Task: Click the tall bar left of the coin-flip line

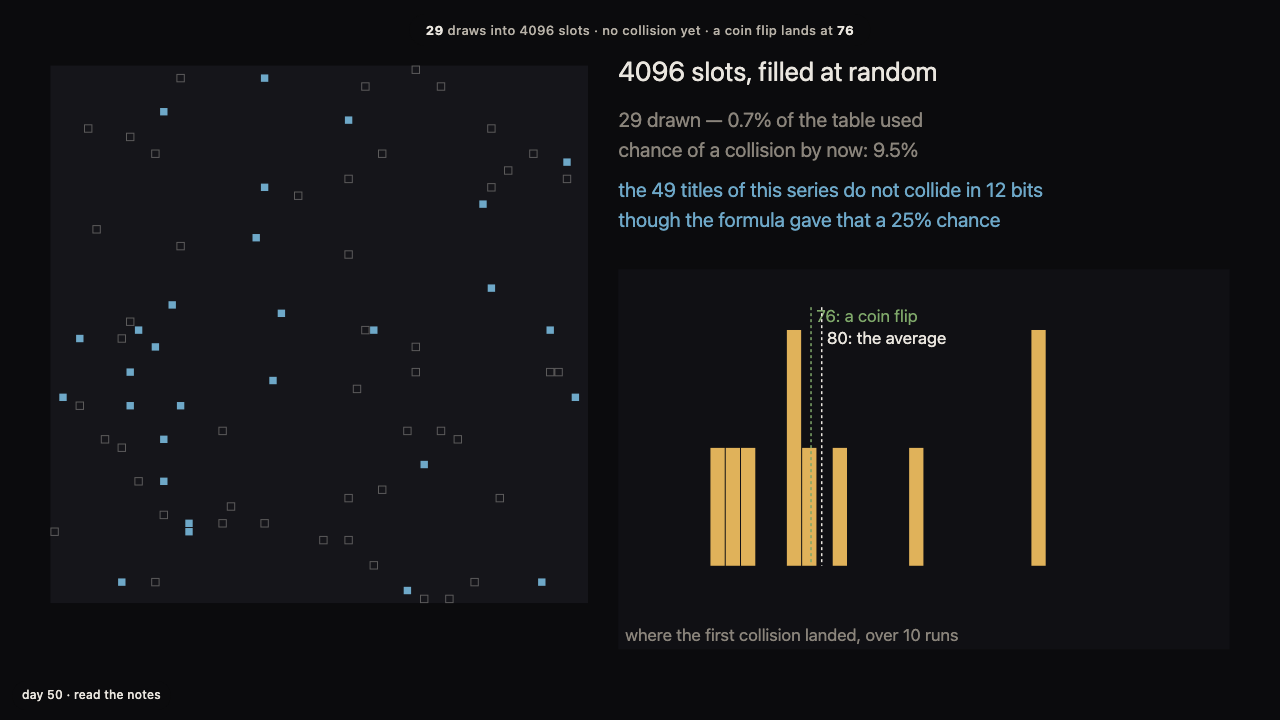Action: pos(794,448)
